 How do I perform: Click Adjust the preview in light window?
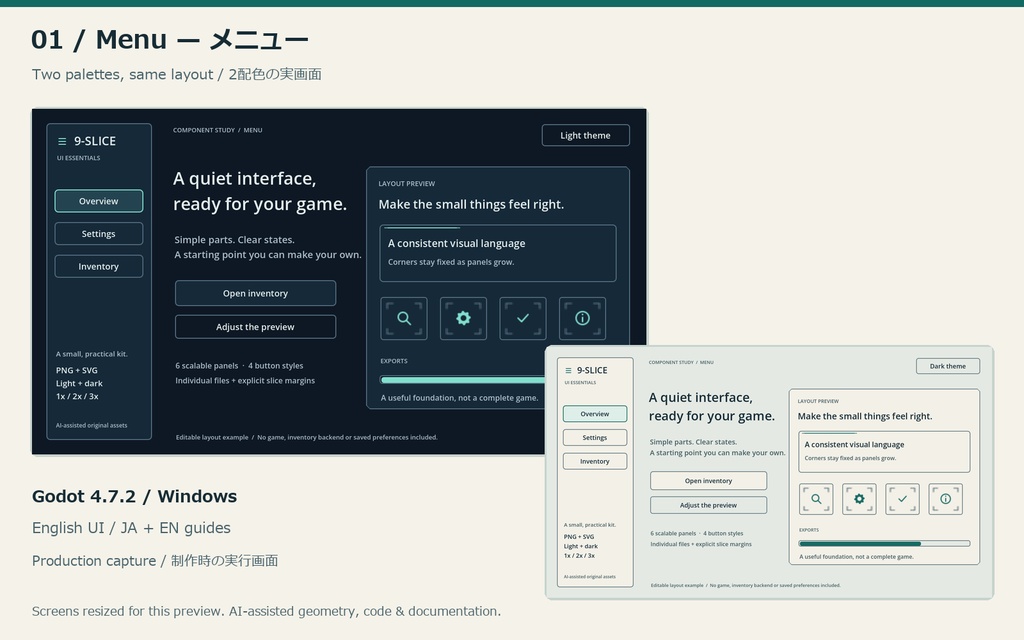point(709,505)
